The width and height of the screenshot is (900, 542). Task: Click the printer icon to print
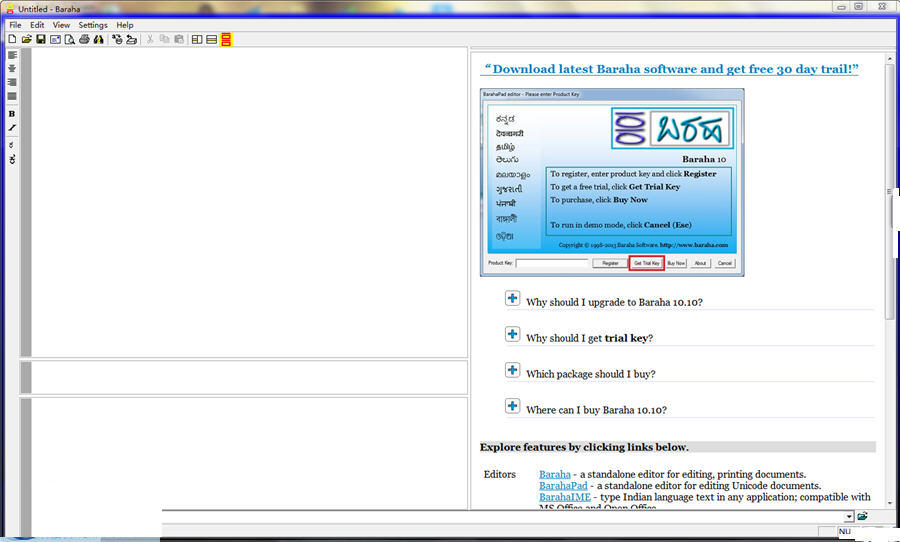point(84,39)
